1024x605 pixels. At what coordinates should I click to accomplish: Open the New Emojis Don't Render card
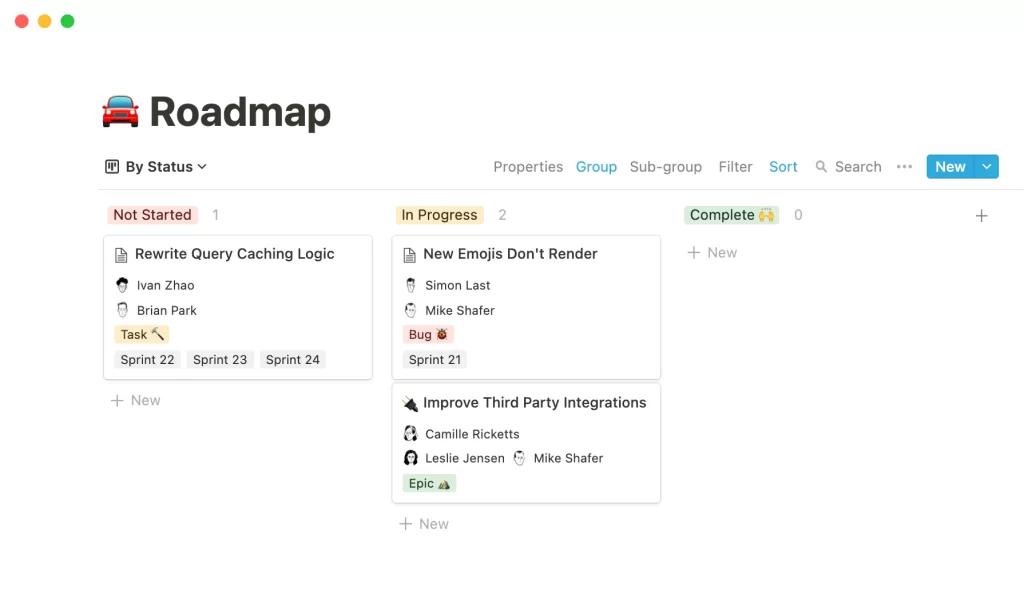526,307
